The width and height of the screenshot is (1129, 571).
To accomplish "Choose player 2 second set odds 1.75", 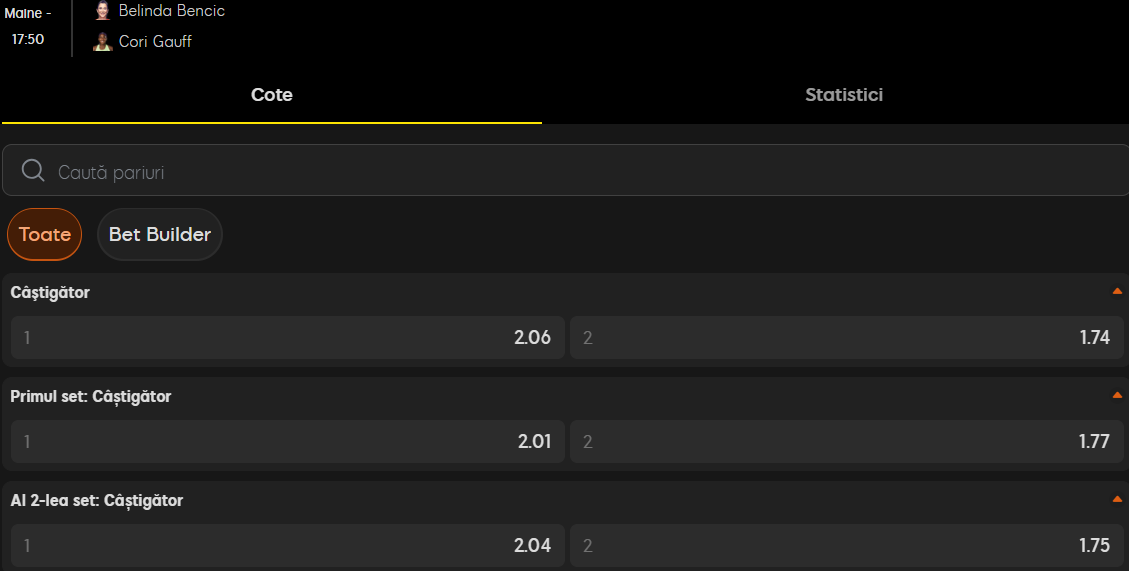I will click(847, 545).
